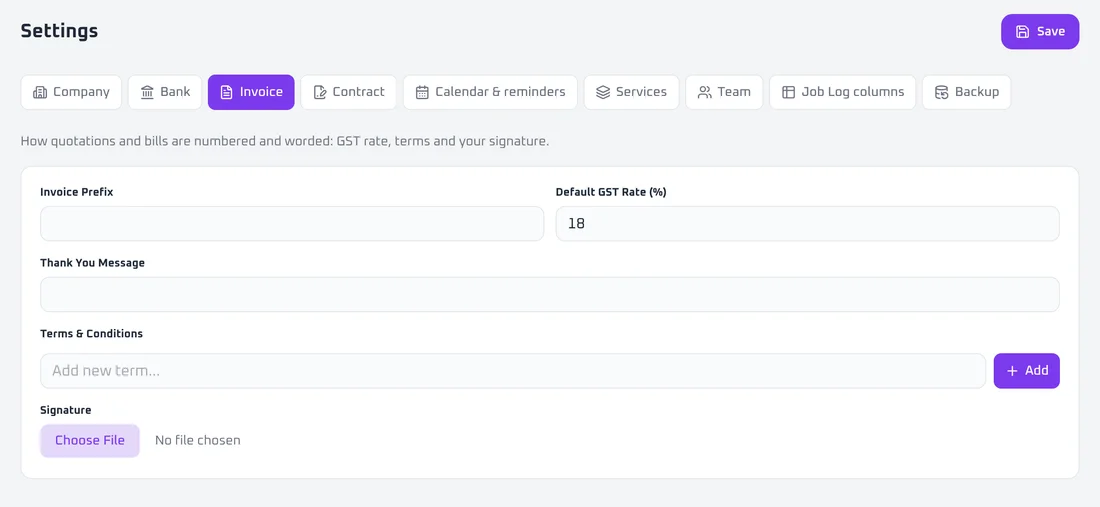Open the Contract tab
The image size is (1100, 507).
click(349, 92)
